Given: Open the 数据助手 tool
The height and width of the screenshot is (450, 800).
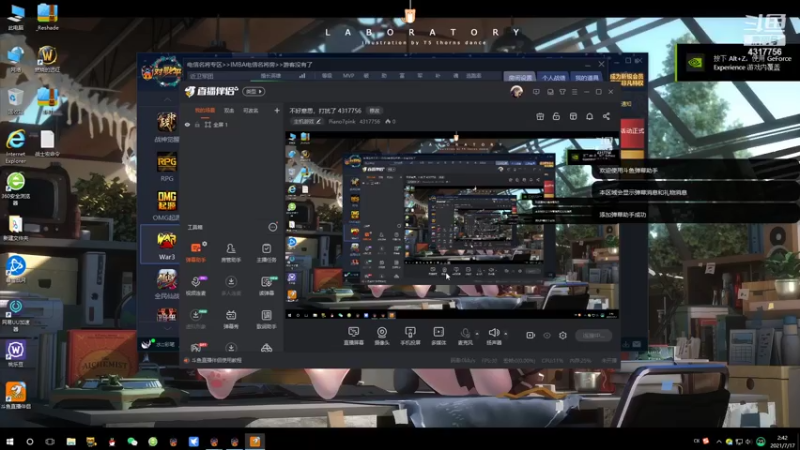Looking at the screenshot, I should (x=266, y=319).
